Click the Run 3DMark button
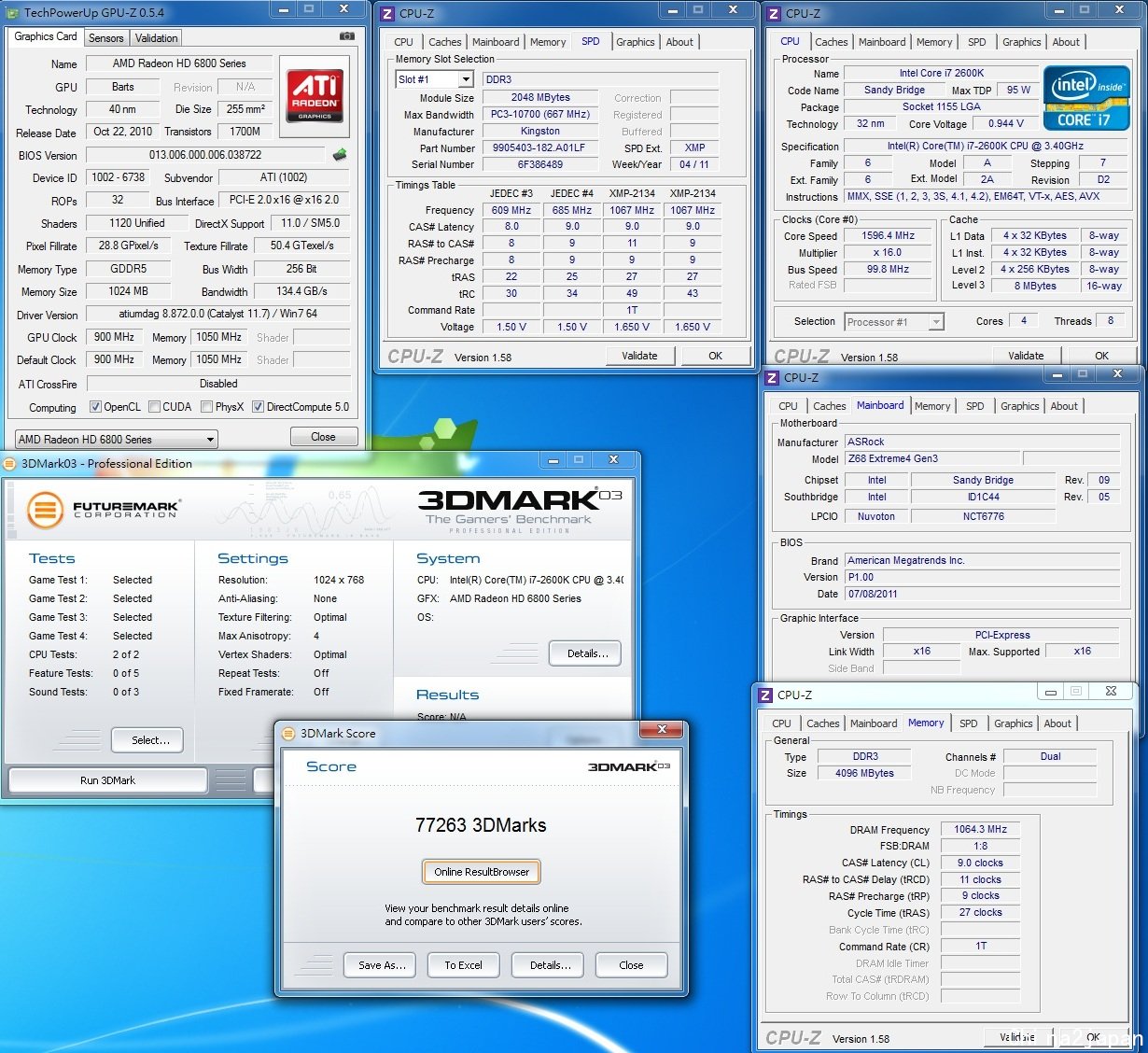This screenshot has width=1148, height=1053. pos(107,780)
